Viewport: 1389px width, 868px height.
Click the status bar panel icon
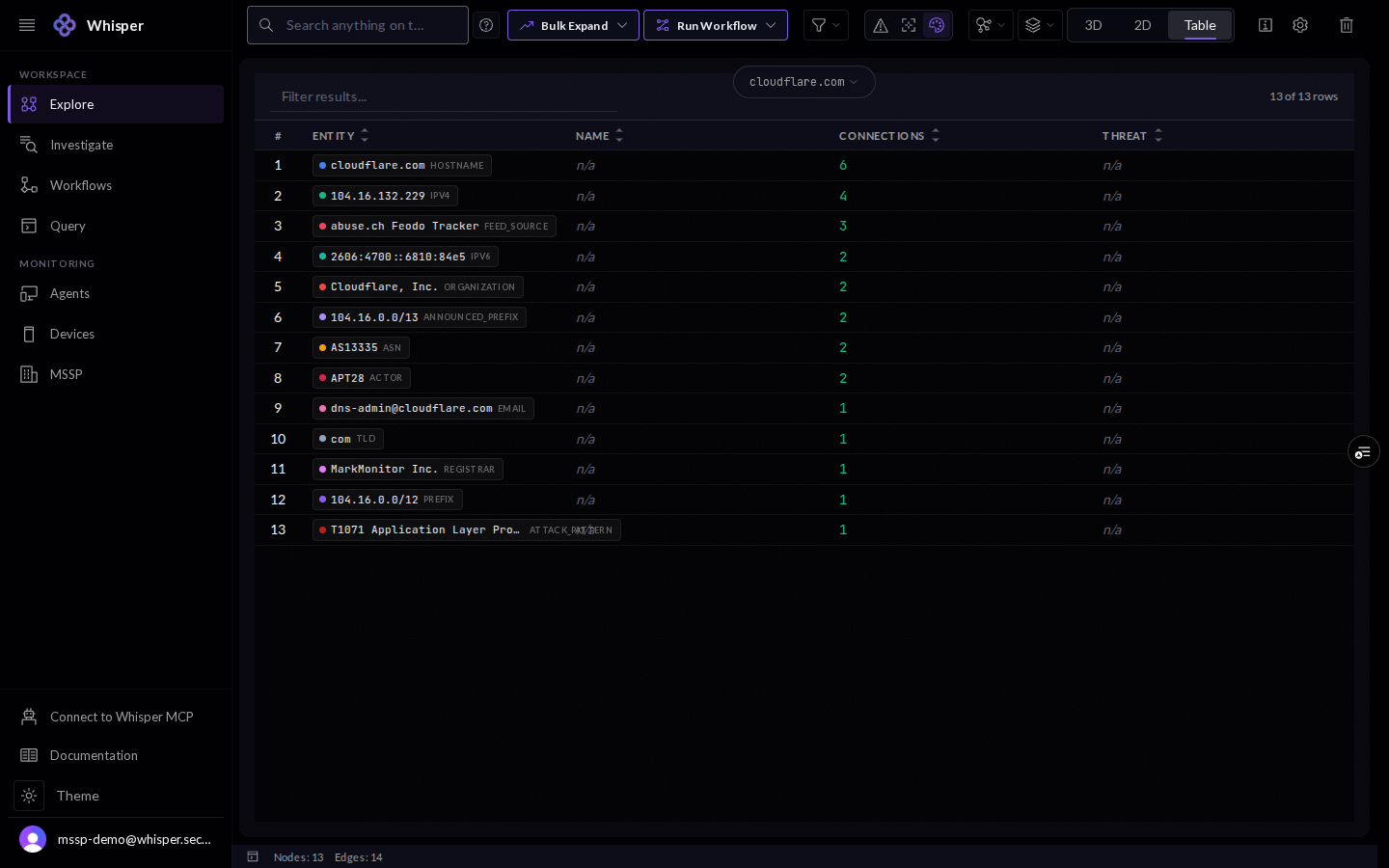[253, 856]
